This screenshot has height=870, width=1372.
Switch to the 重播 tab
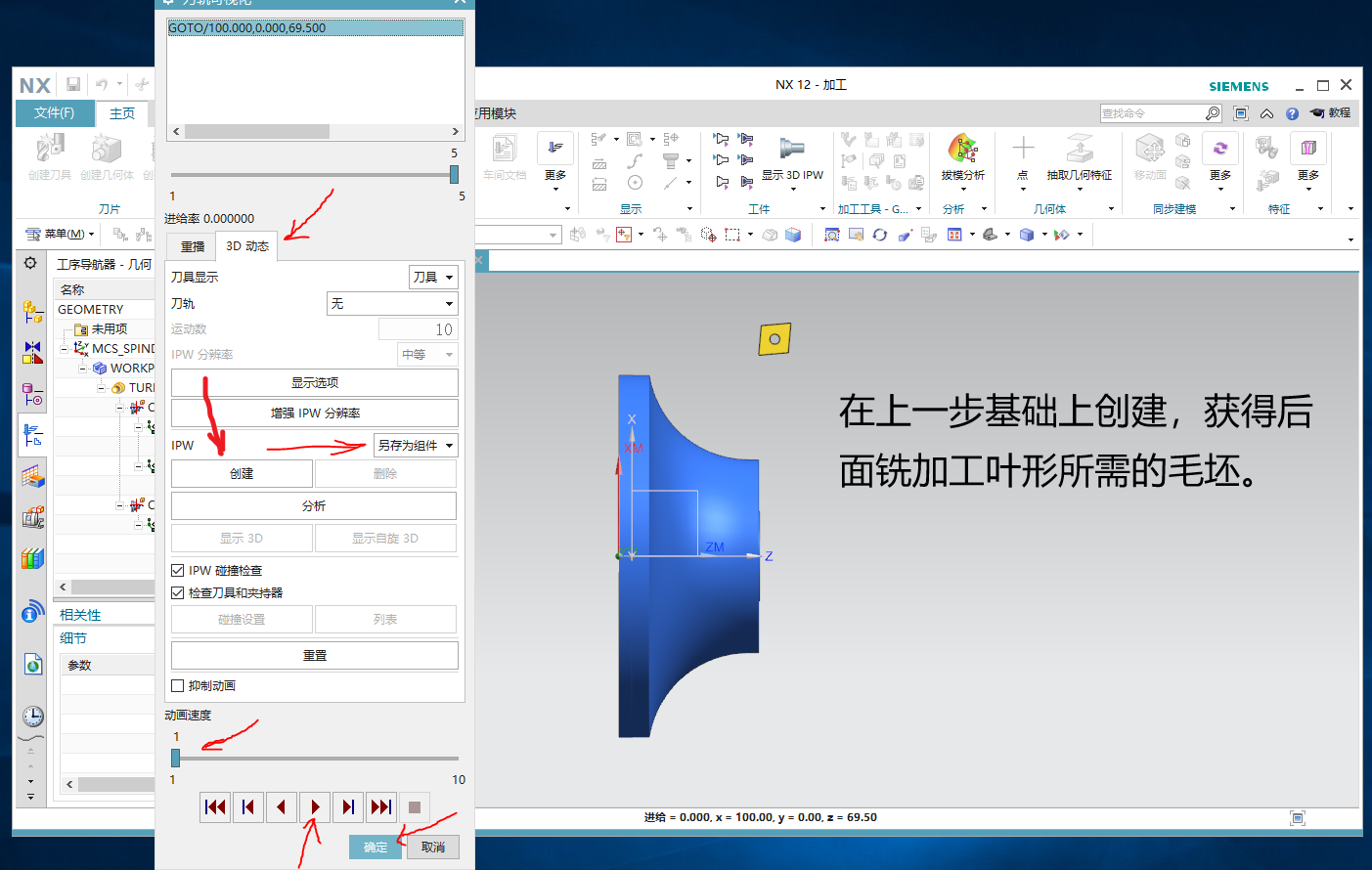pos(191,246)
